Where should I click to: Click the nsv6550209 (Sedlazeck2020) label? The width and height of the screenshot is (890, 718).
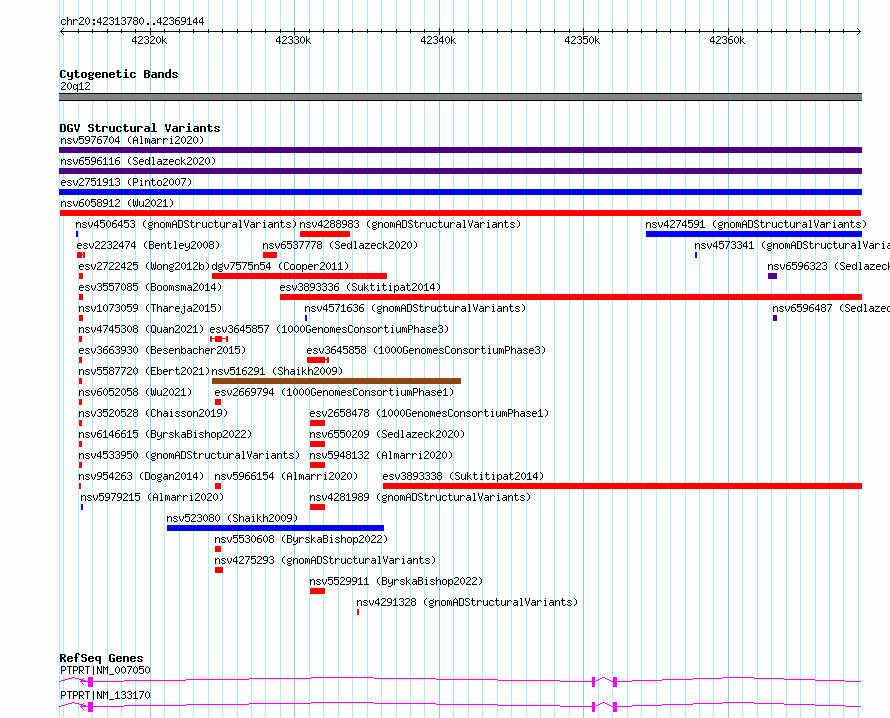point(387,434)
